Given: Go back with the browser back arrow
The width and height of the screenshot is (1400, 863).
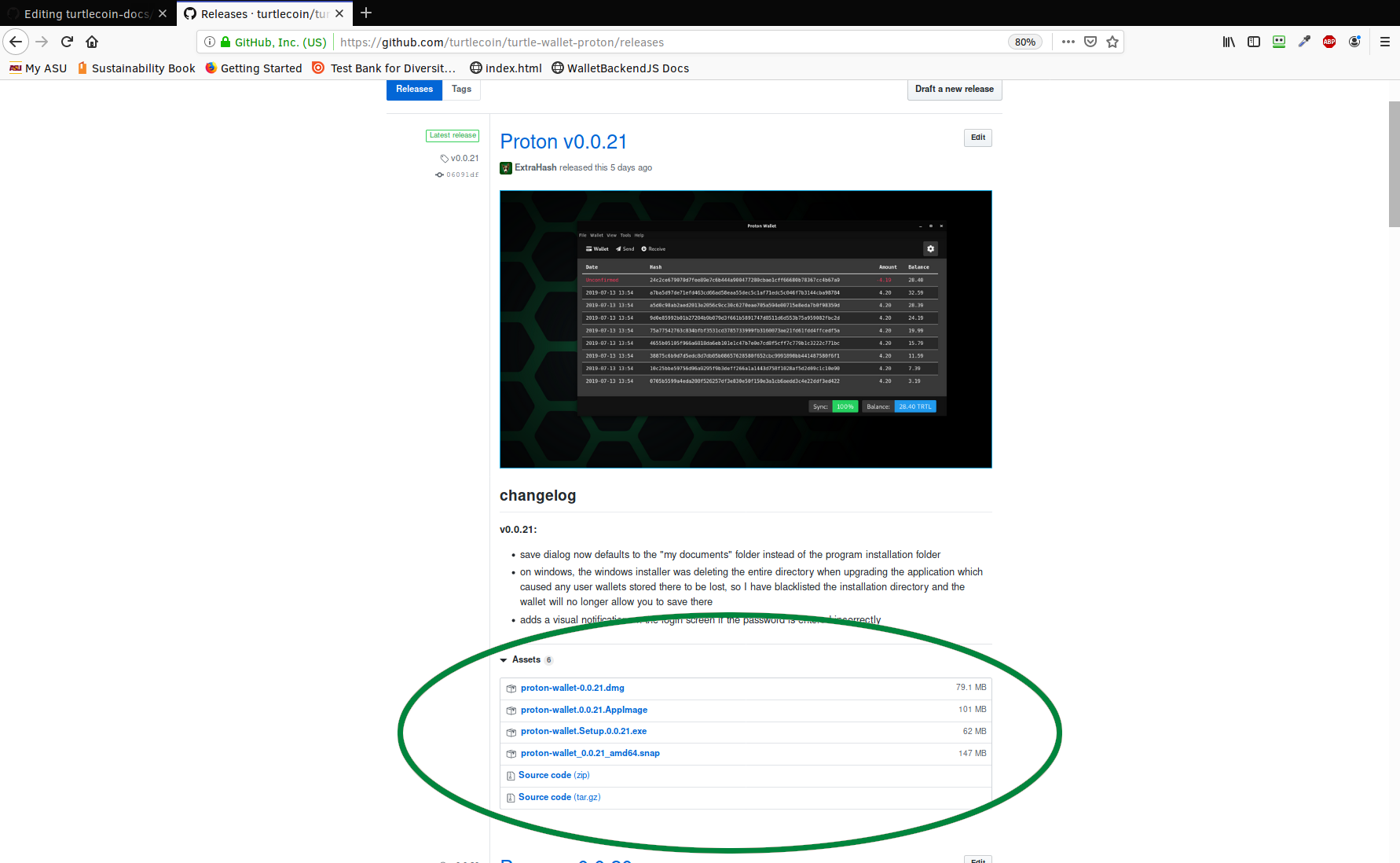Looking at the screenshot, I should pyautogui.click(x=16, y=42).
